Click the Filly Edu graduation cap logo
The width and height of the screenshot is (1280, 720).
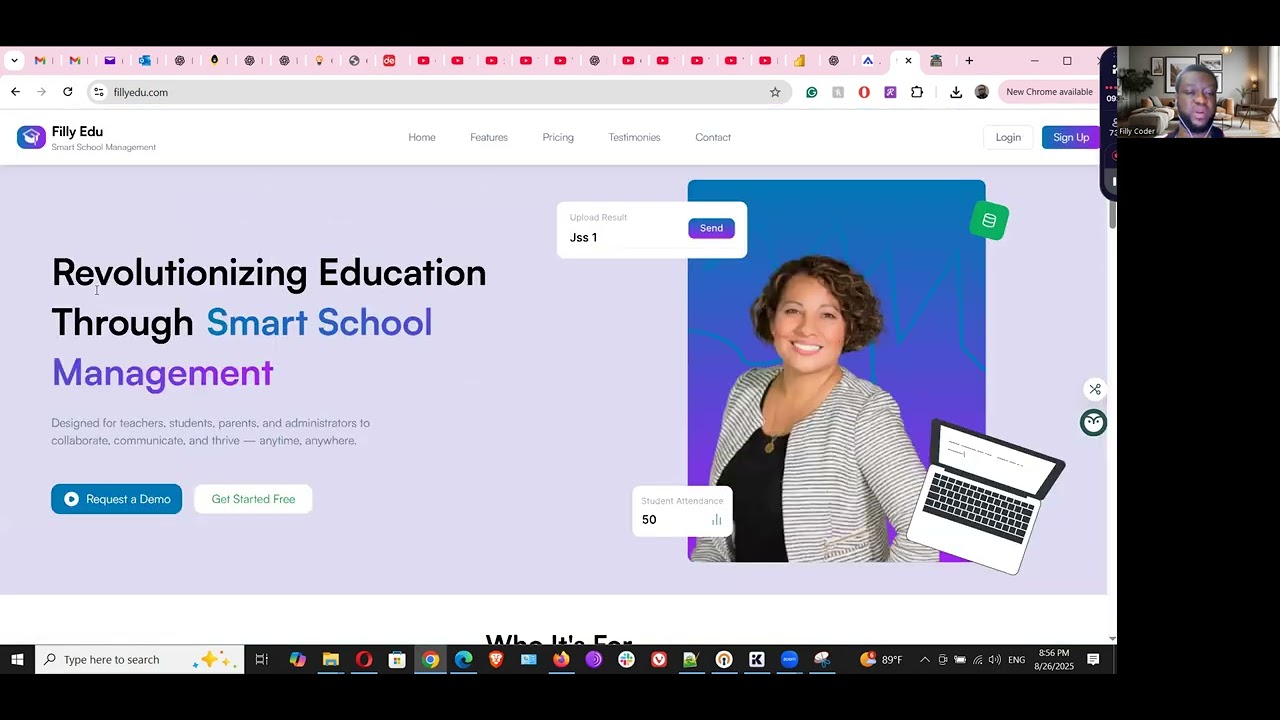[x=31, y=137]
